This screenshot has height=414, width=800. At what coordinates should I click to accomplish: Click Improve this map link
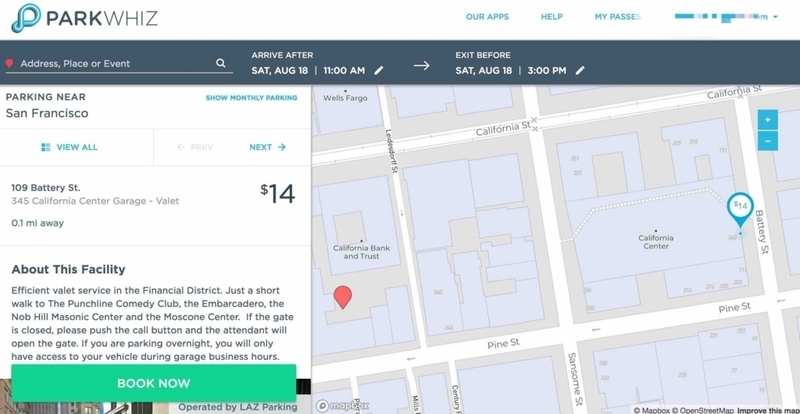click(768, 410)
